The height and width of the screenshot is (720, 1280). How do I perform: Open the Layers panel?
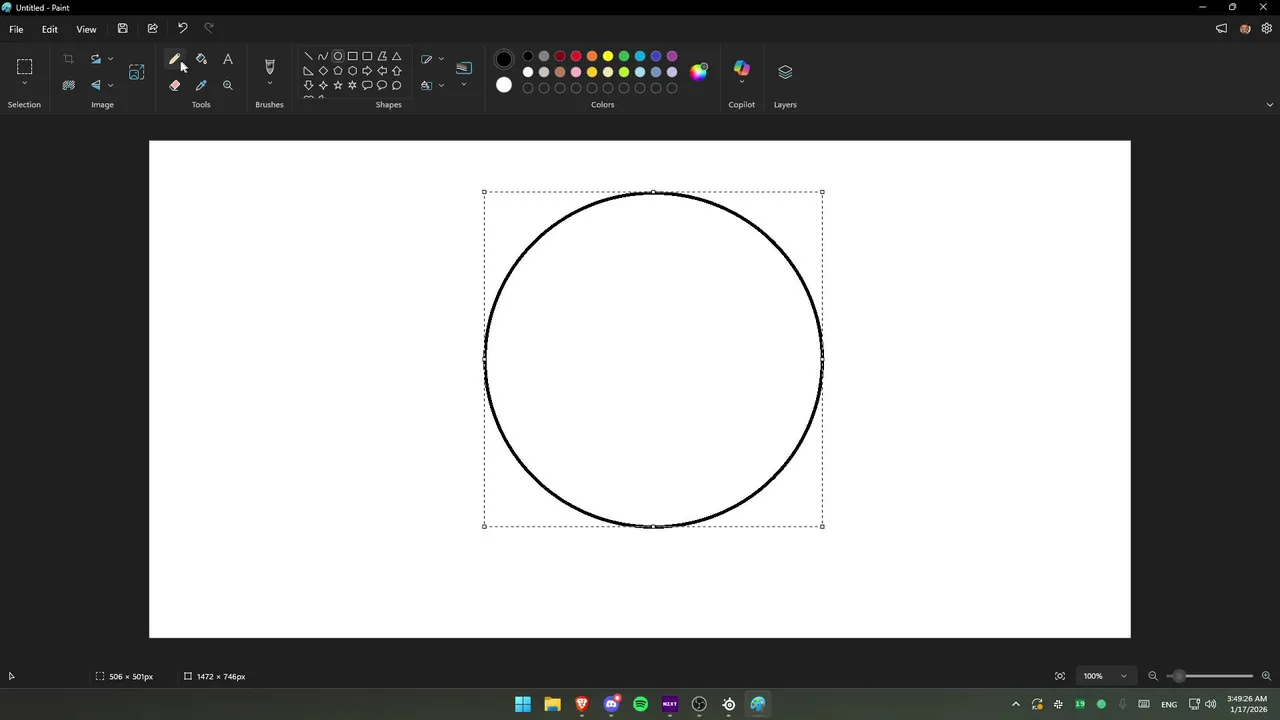[x=785, y=72]
